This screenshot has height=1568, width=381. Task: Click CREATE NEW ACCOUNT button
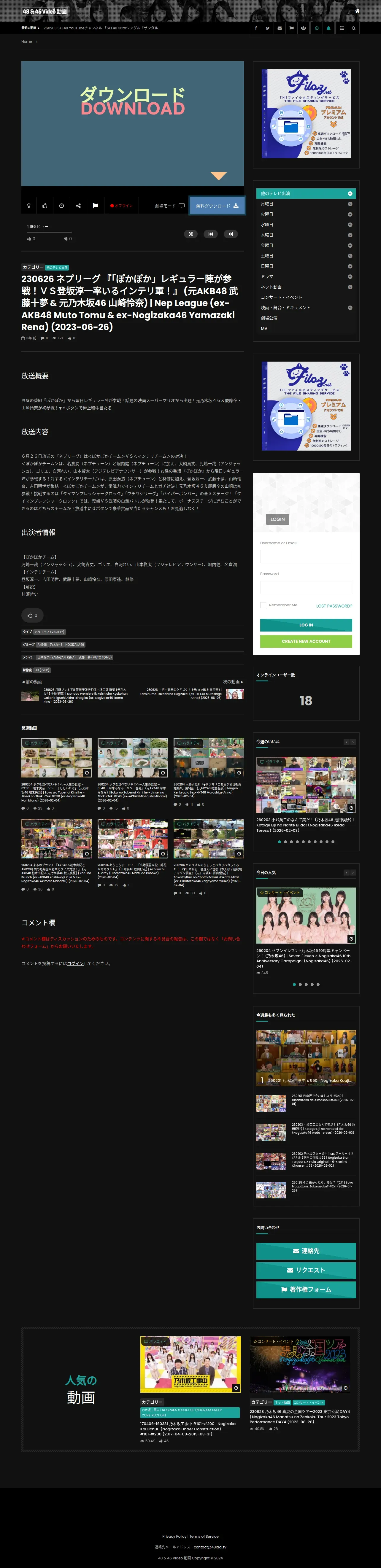click(306, 641)
